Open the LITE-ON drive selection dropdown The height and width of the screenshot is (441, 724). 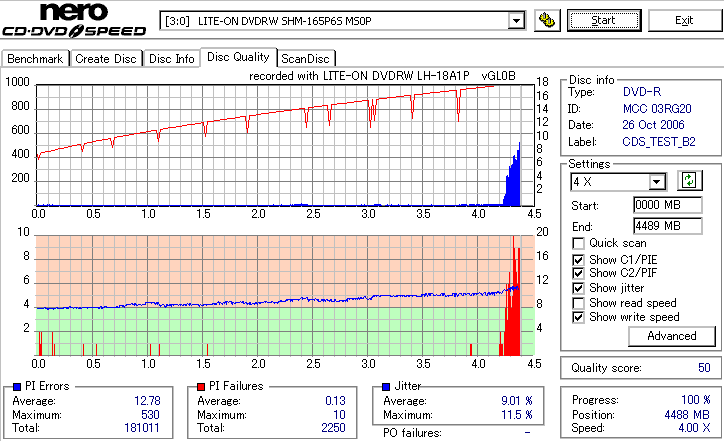point(516,21)
